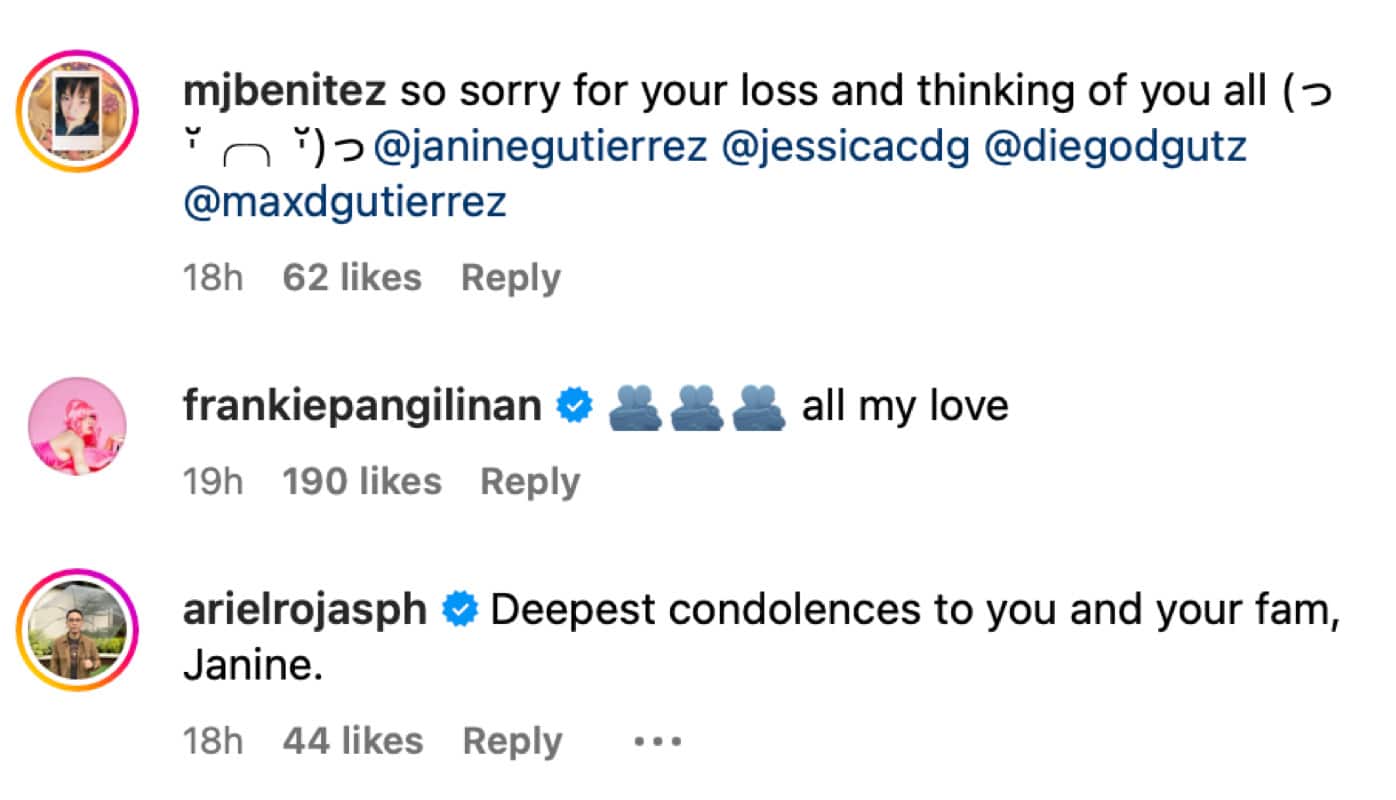Open the mjbenitez username link
The image size is (1396, 800).
tap(284, 93)
